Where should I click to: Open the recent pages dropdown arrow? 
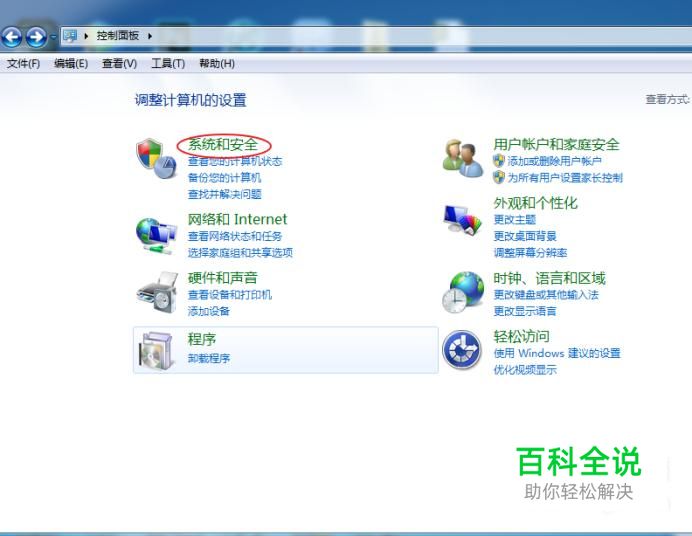[x=53, y=37]
